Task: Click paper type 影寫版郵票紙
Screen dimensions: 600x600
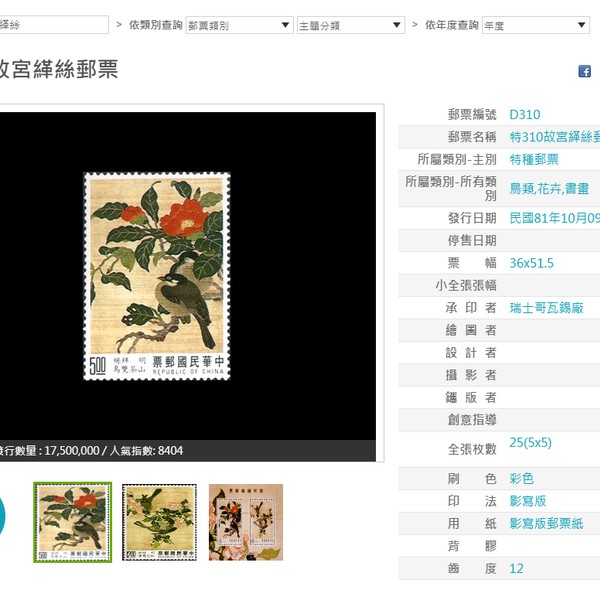Action: point(546,523)
